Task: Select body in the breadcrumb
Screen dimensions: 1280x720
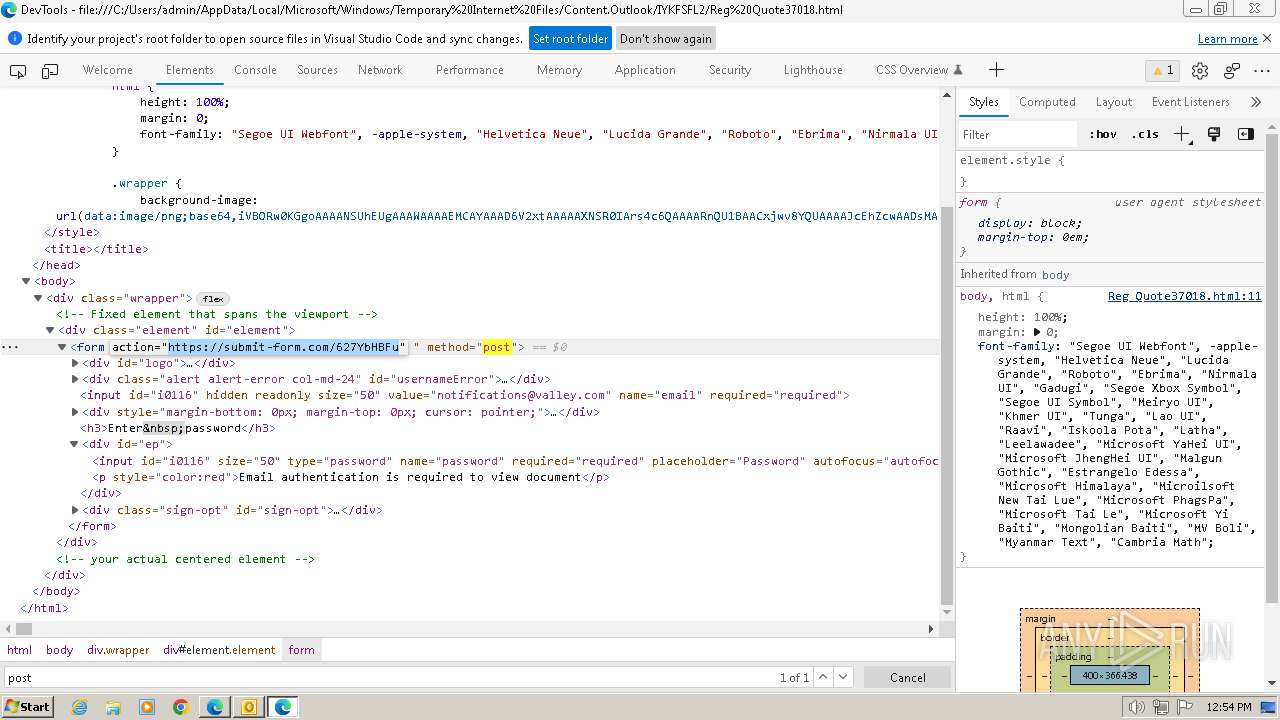Action: tap(59, 650)
